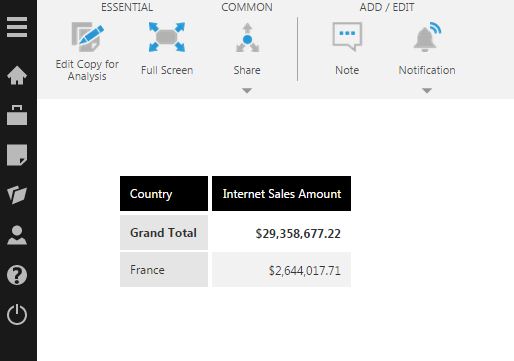Image resolution: width=514 pixels, height=361 pixels.
Task: Open the Help question mark icon
Action: (17, 275)
